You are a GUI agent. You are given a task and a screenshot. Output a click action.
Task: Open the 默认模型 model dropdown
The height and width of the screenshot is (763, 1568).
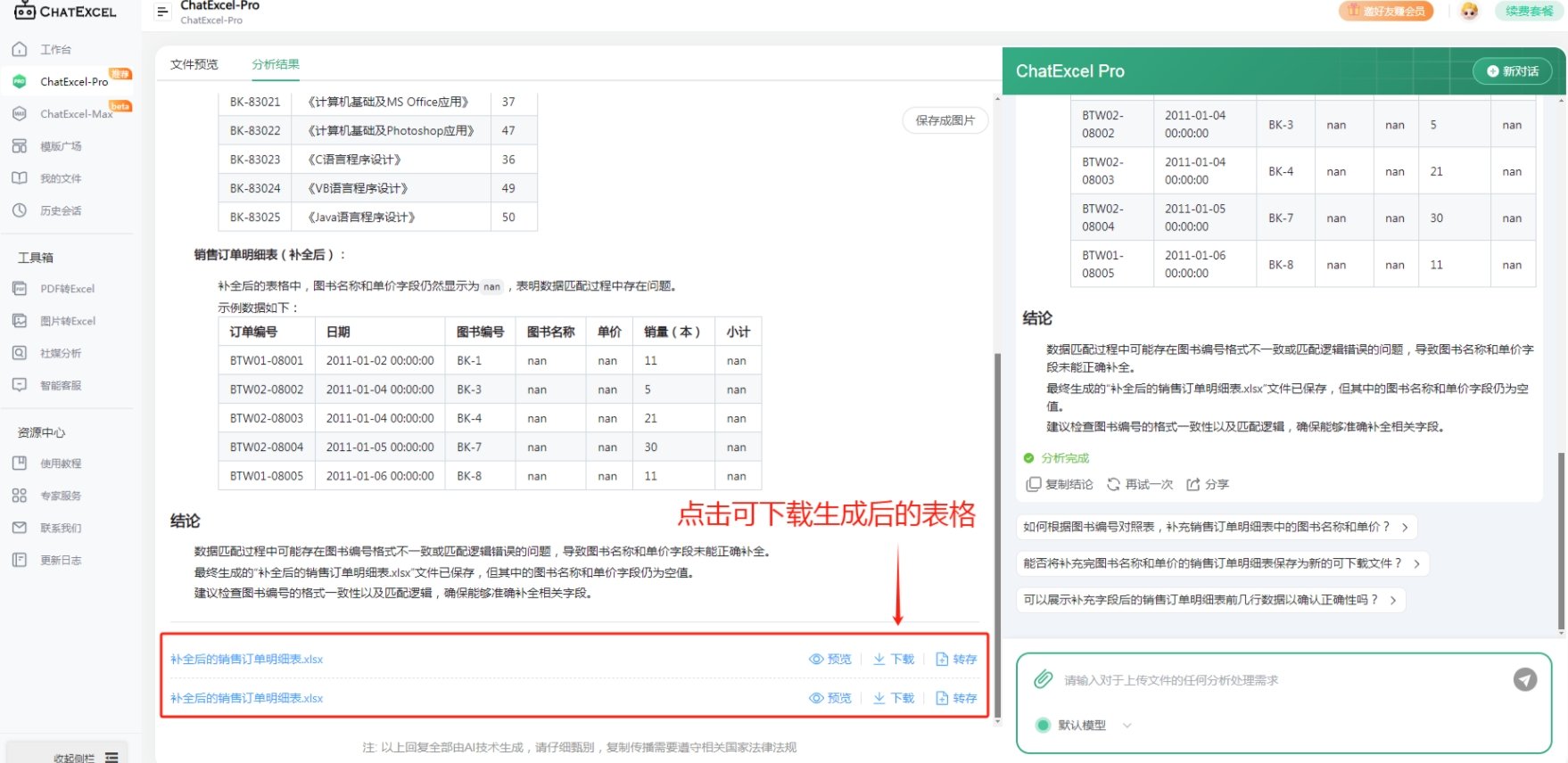(1083, 726)
